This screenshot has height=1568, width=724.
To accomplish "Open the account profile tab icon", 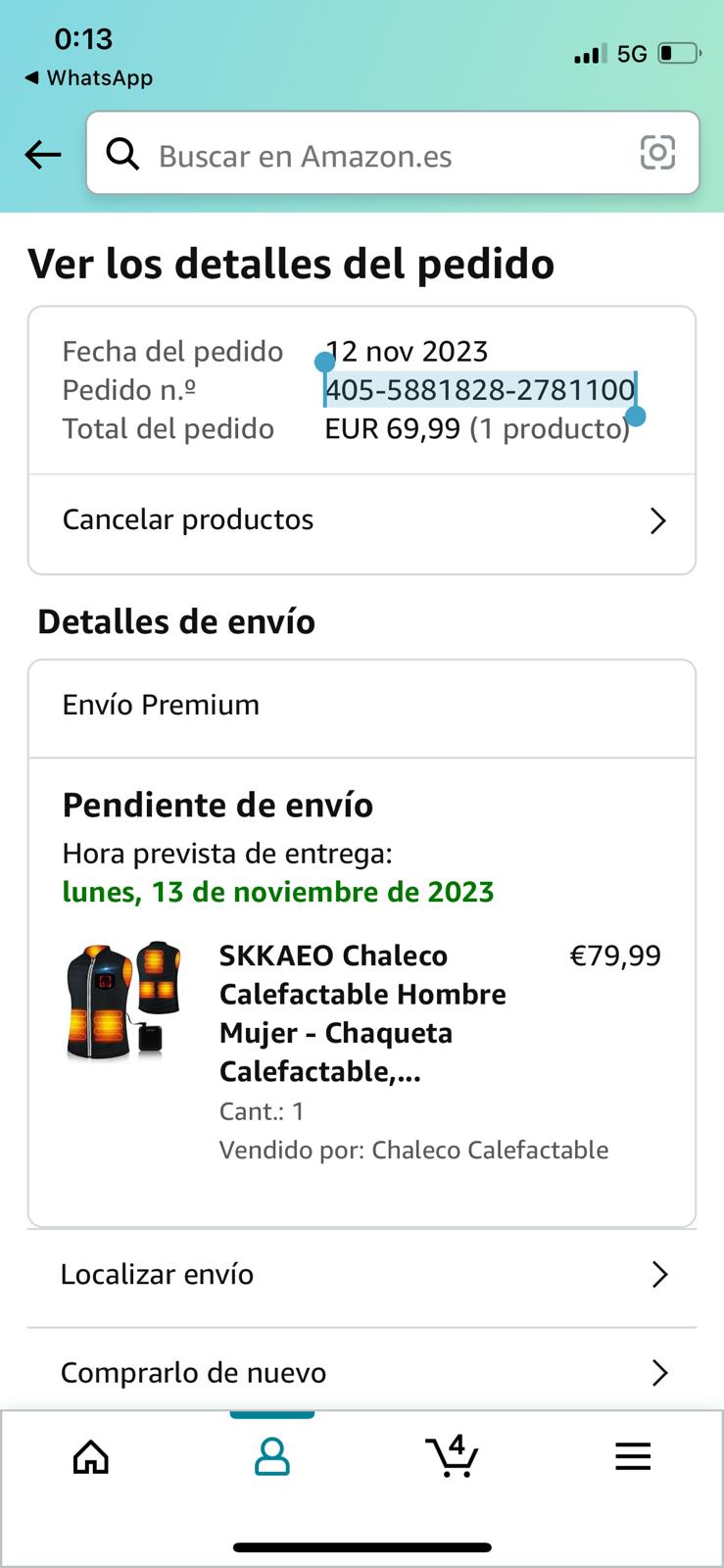I will point(272,1456).
